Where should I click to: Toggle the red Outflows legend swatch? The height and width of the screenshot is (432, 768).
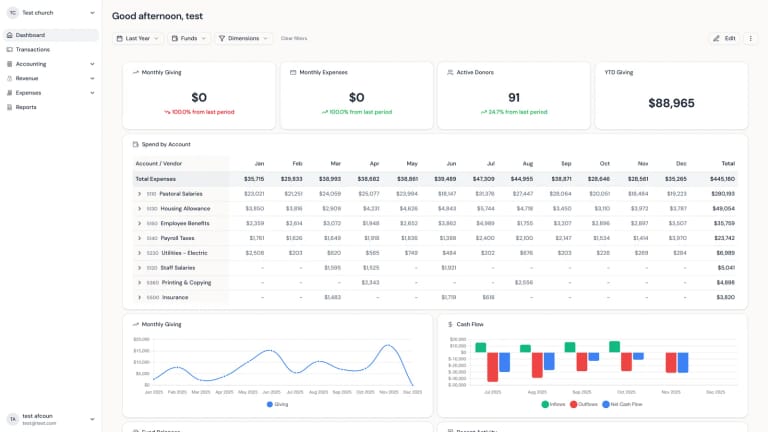(x=574, y=404)
